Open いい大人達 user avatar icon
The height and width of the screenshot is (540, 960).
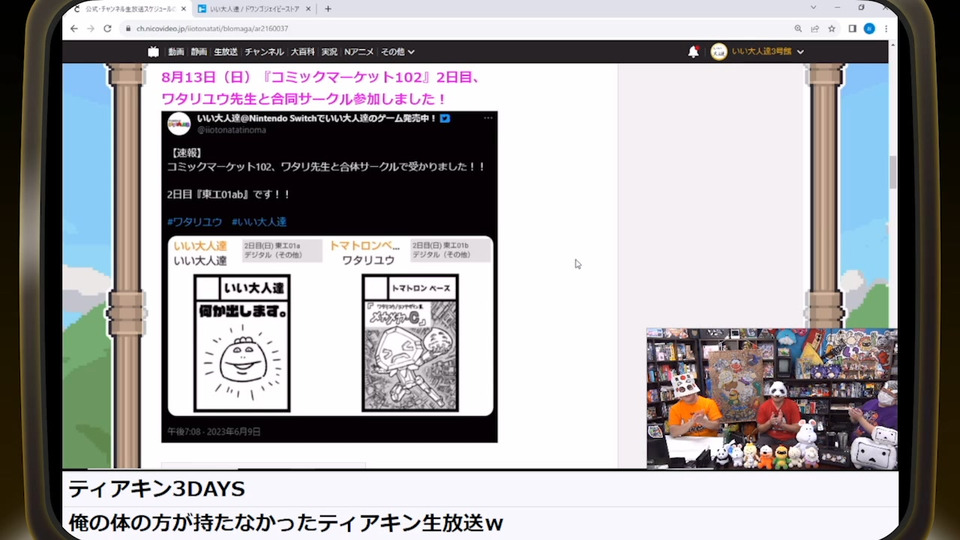[719, 52]
